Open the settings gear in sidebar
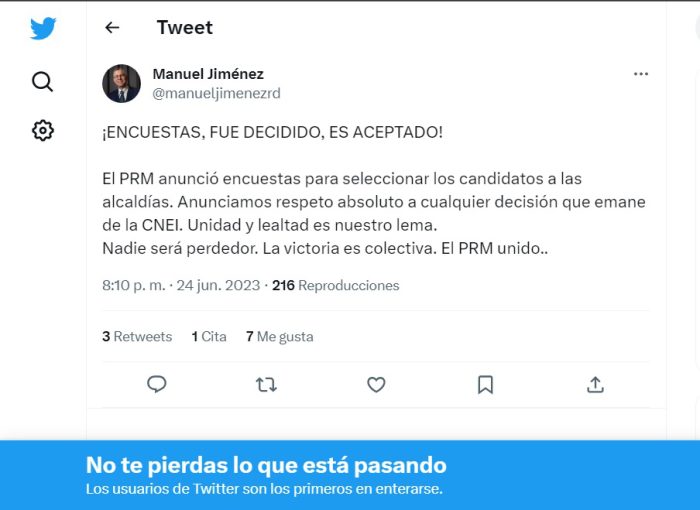Screen dimensions: 700x510 coord(43,130)
